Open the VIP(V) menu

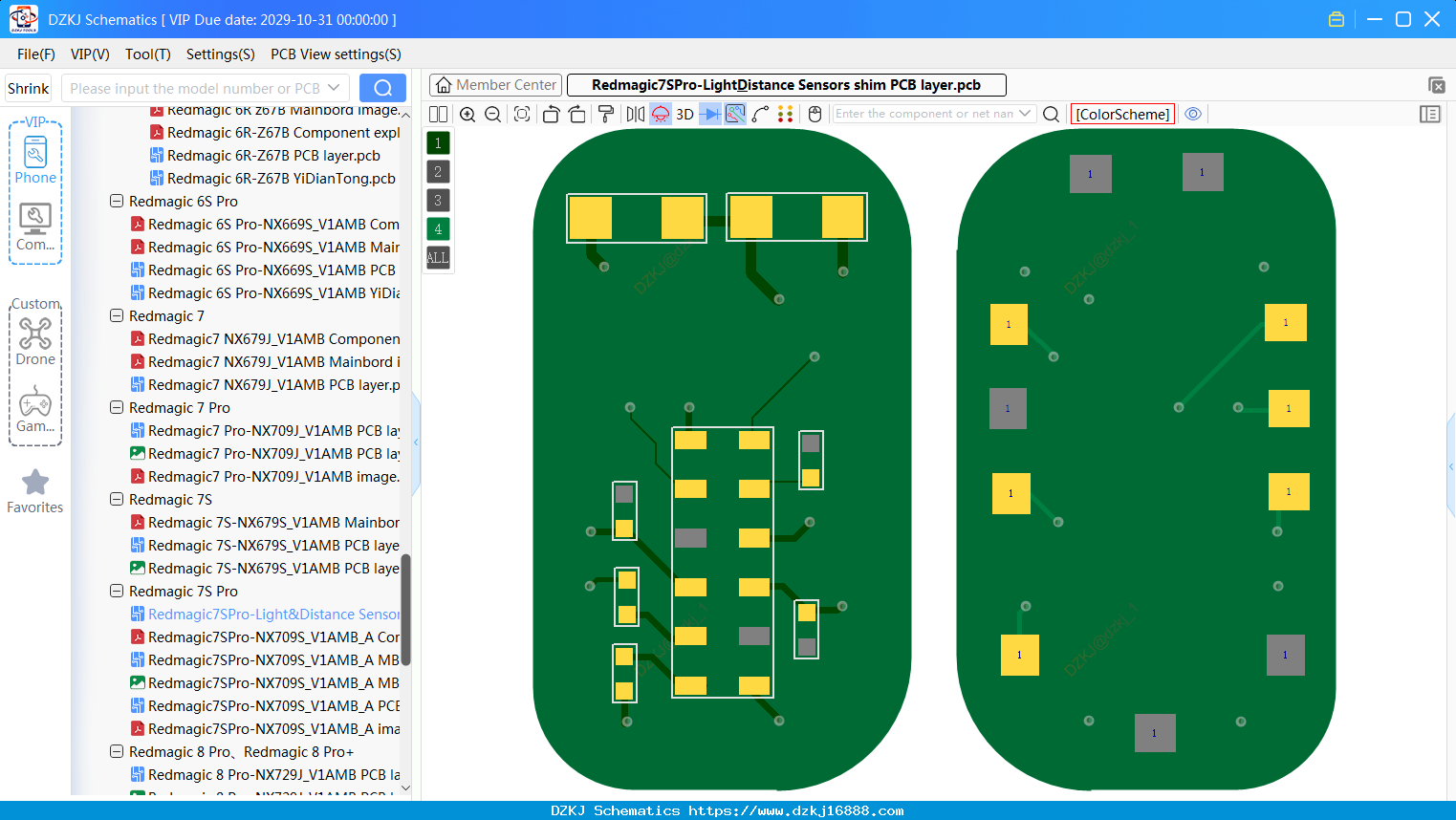(x=90, y=54)
